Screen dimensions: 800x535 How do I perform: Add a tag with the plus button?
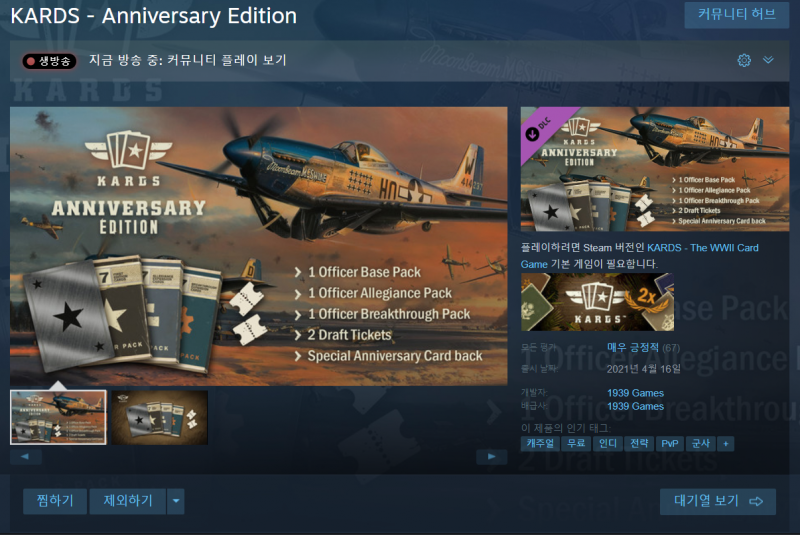[725, 444]
